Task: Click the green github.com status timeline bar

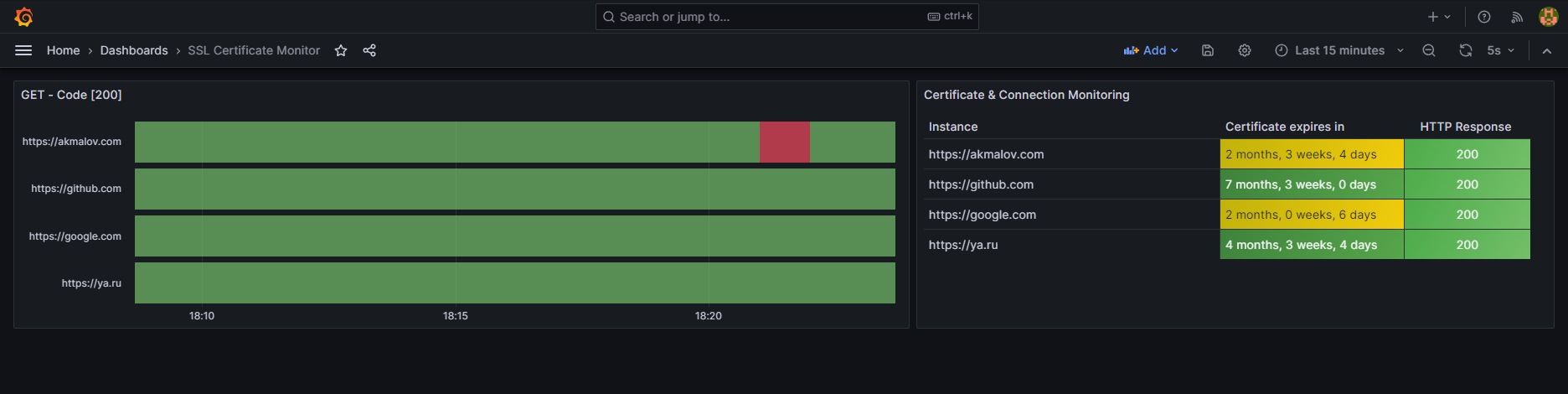Action: pos(515,189)
